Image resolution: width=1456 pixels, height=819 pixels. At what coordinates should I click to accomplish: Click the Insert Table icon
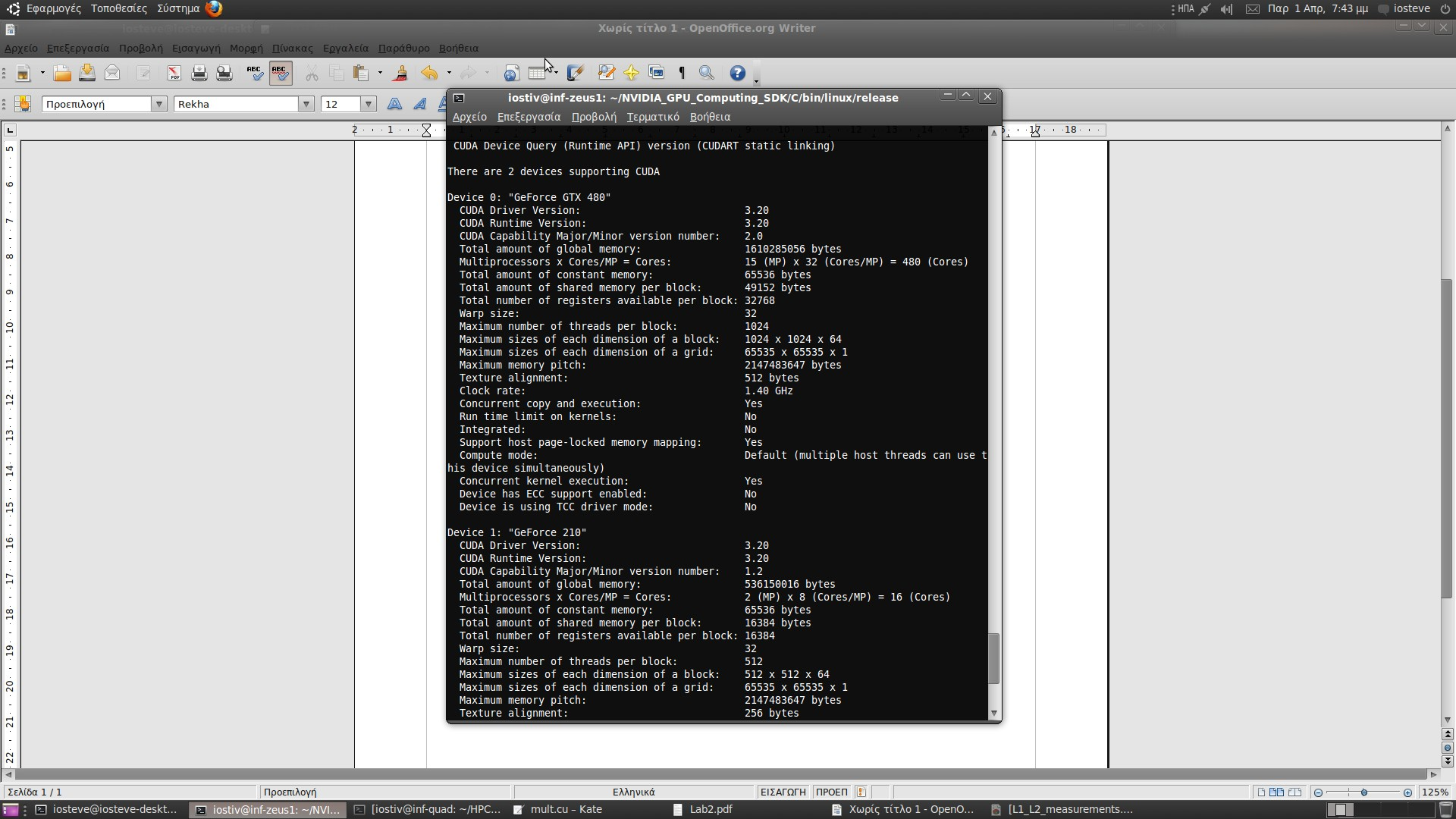point(538,73)
